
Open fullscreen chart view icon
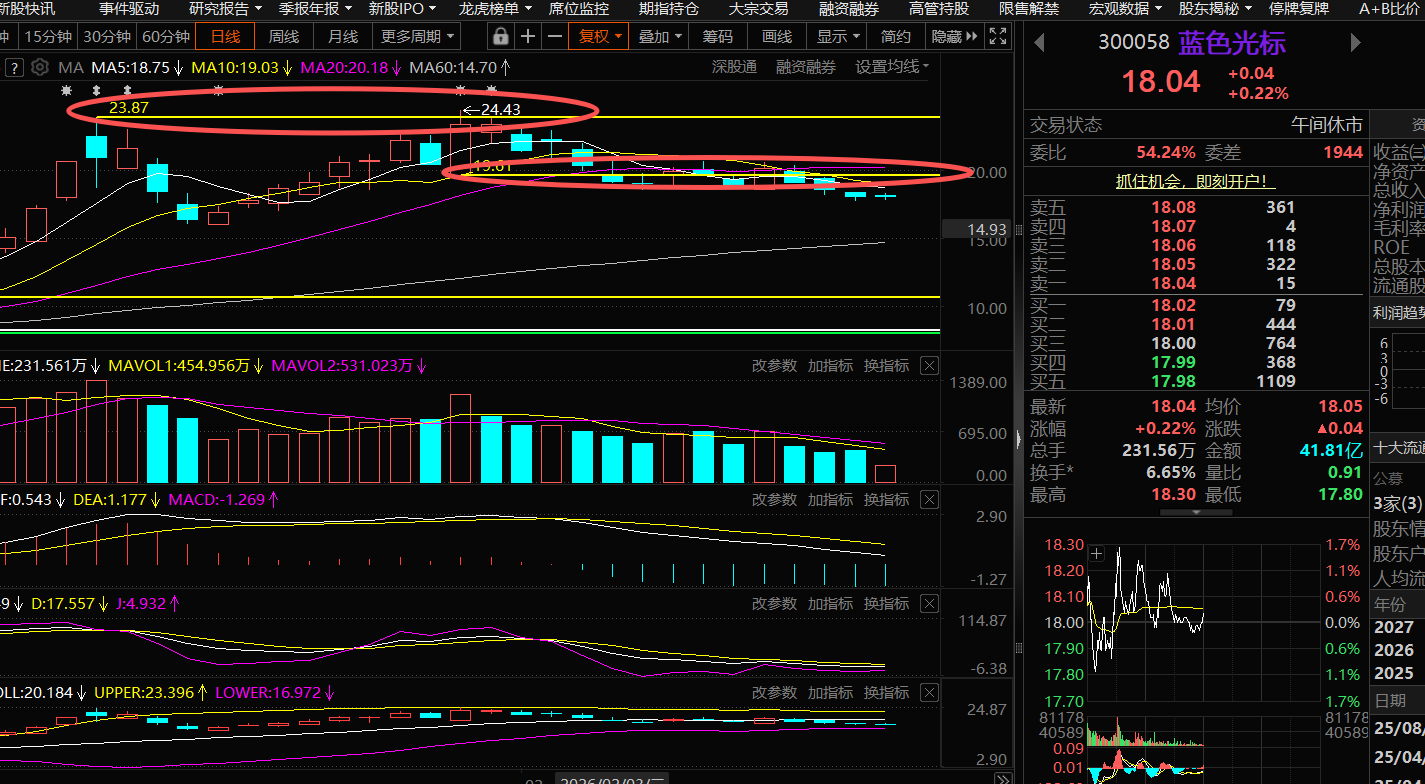997,37
